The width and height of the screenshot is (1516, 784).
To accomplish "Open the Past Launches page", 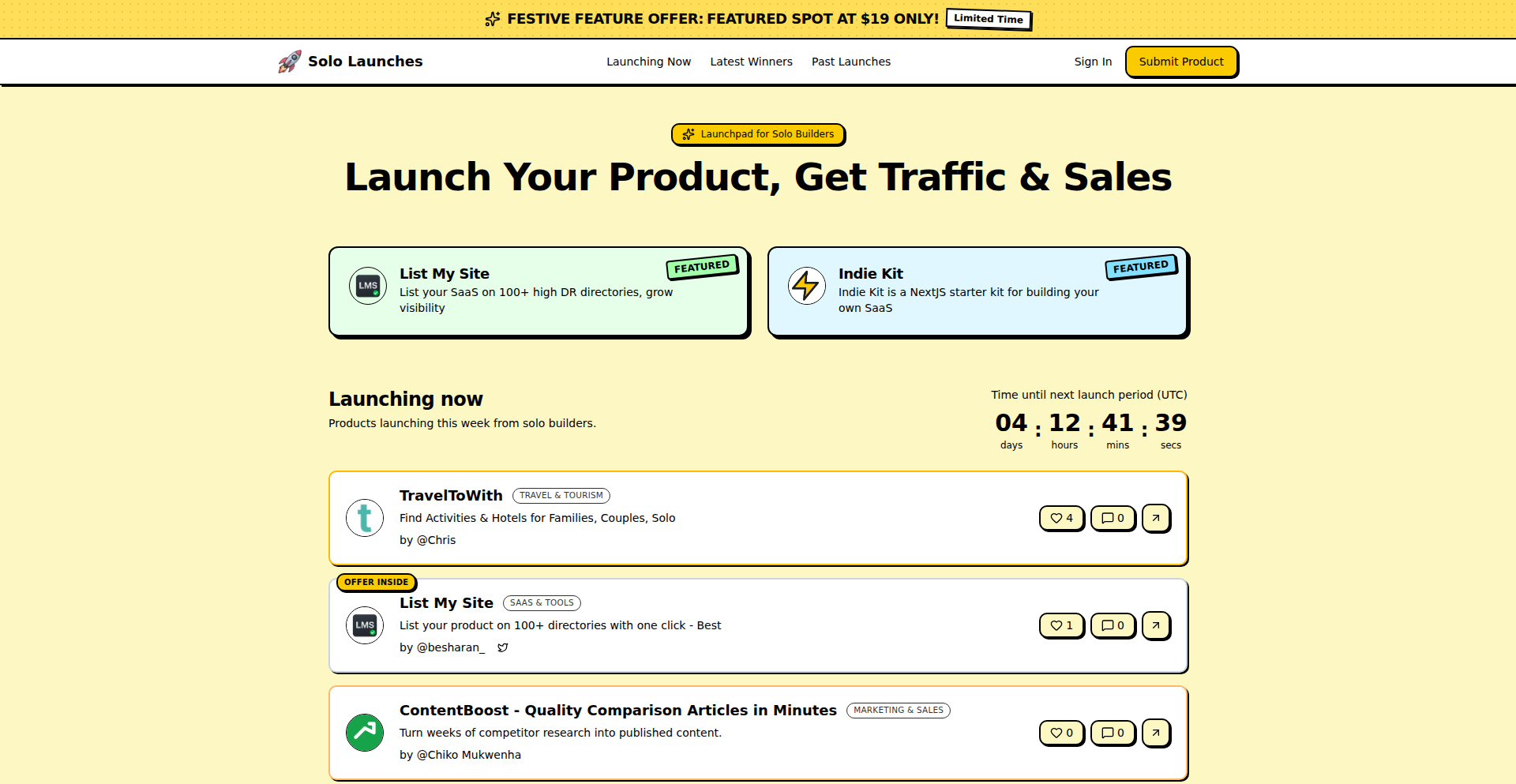I will coord(851,61).
